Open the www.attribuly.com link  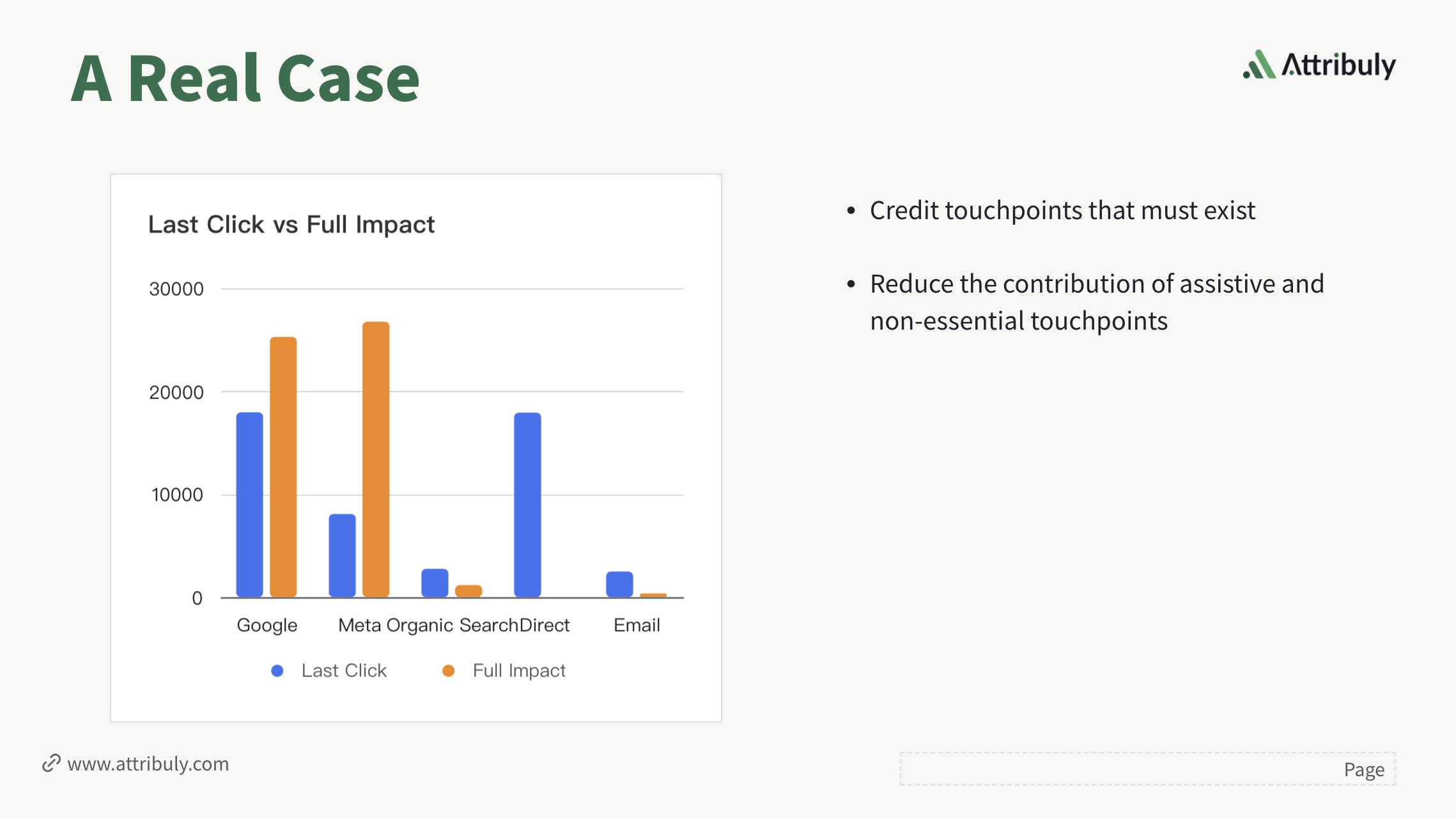[x=148, y=764]
